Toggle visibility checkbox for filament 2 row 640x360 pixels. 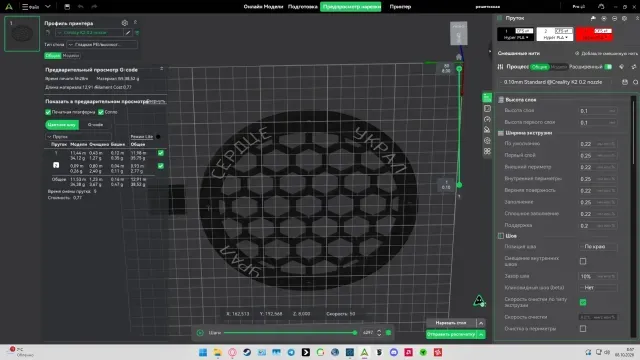[161, 166]
